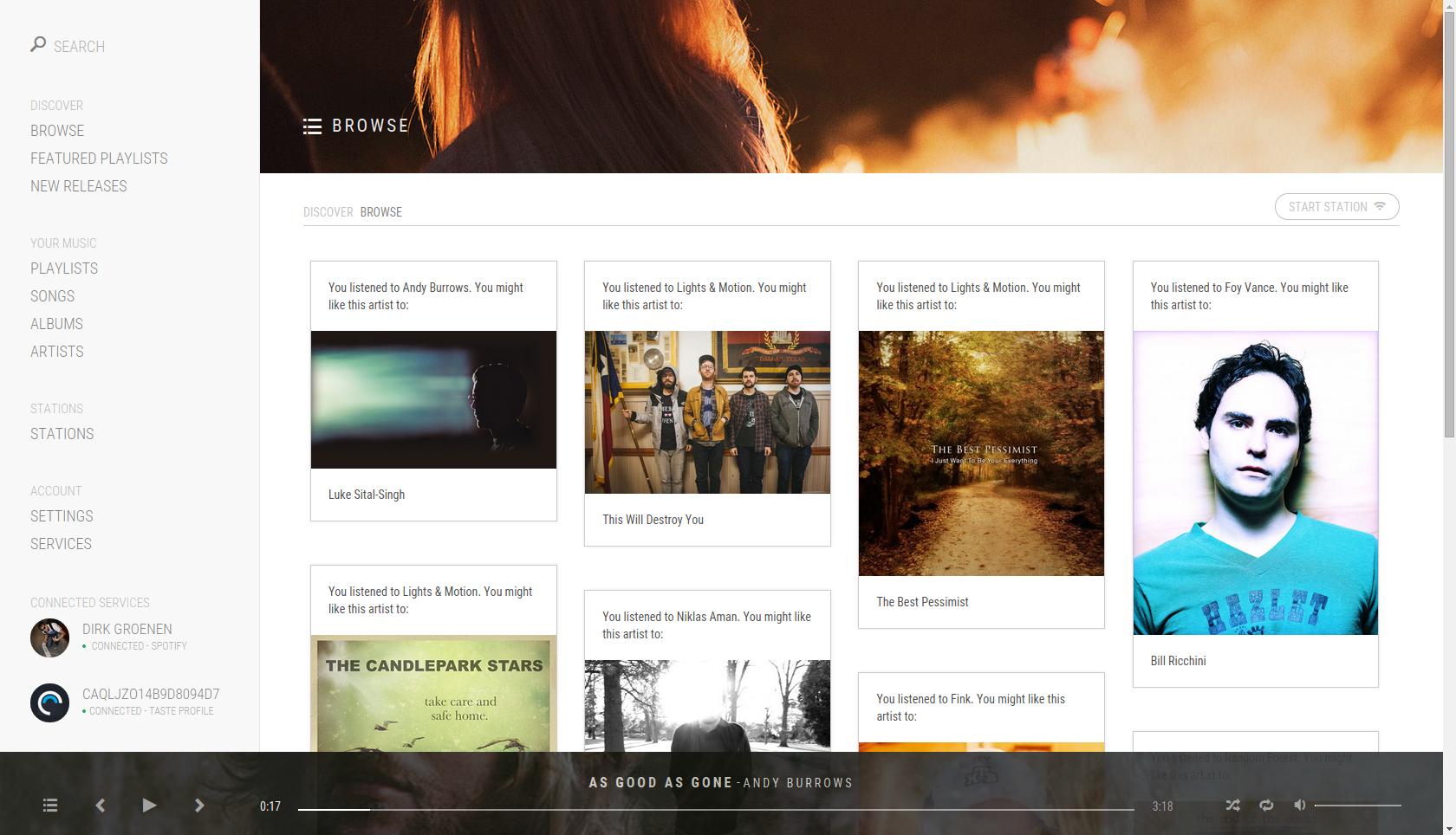This screenshot has height=835, width=1456.
Task: Click the Browse breadcrumb
Action: [381, 212]
